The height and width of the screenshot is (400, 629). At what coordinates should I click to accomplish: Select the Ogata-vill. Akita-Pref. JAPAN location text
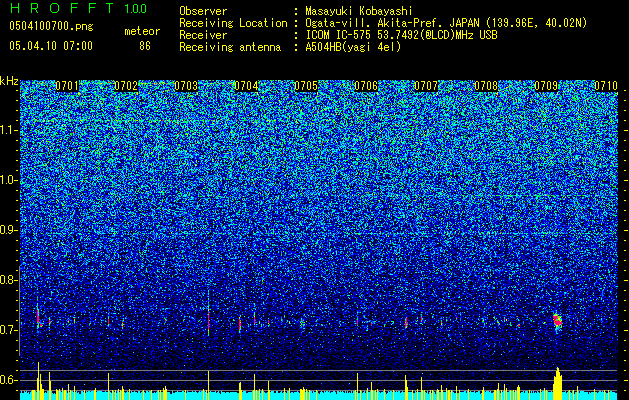click(446, 23)
